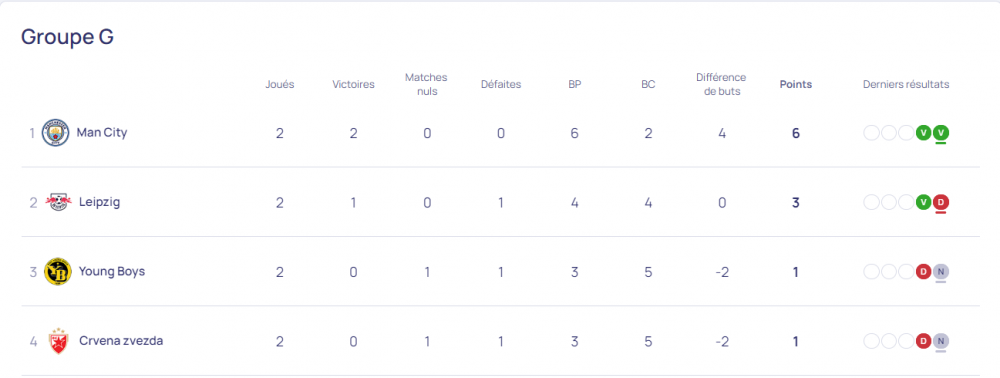This screenshot has width=1000, height=378.
Task: Click Leipzig's green V victory badge
Action: point(923,203)
